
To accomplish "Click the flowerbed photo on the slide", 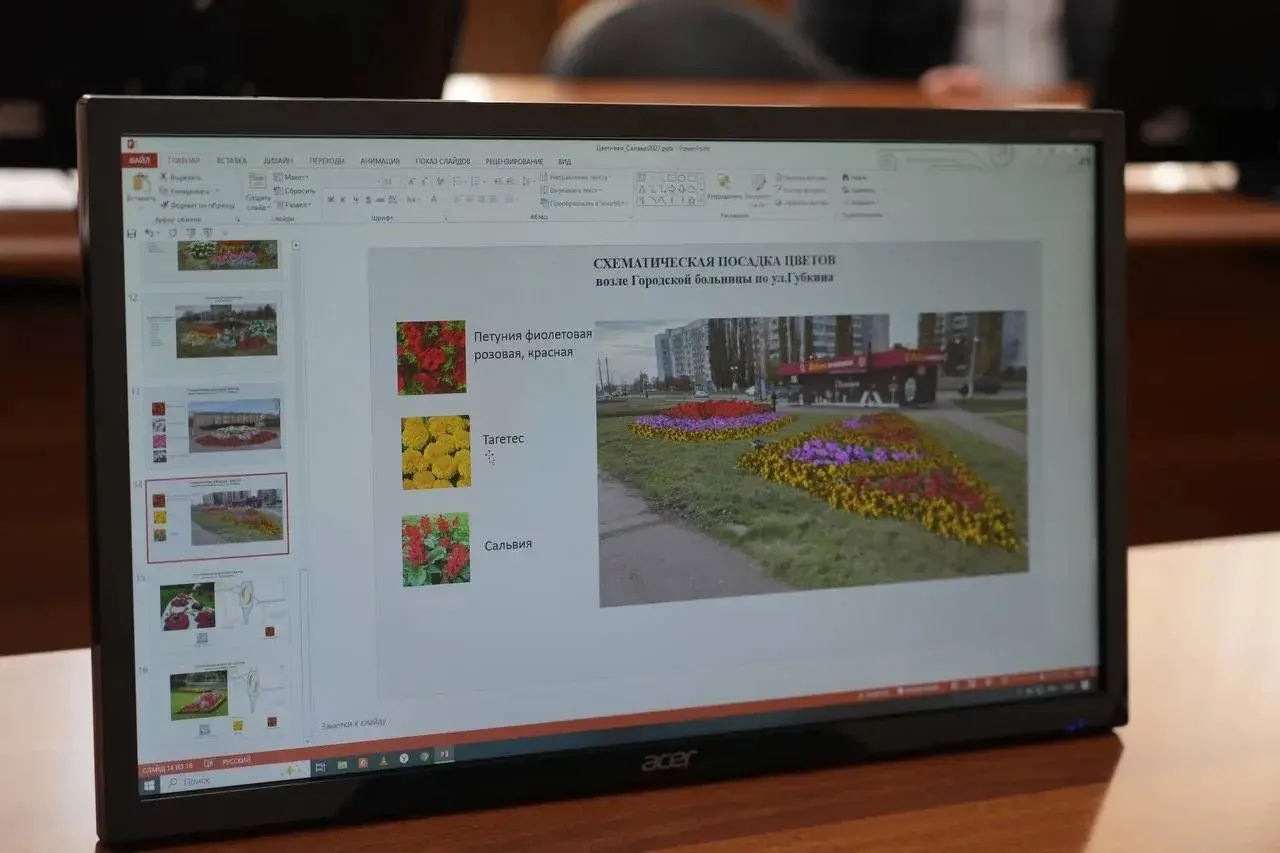I will click(x=813, y=459).
